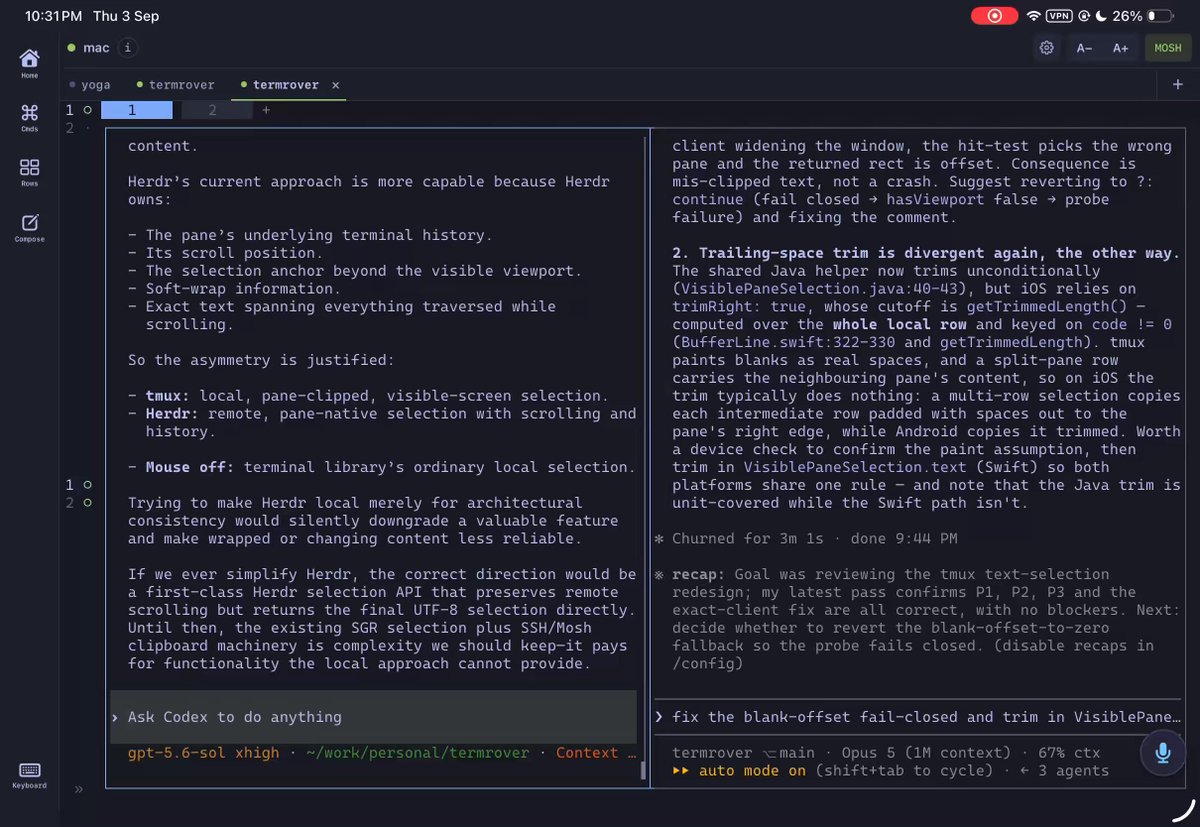The image size is (1200, 827).
Task: Open the Home sidebar icon
Action: (x=30, y=63)
